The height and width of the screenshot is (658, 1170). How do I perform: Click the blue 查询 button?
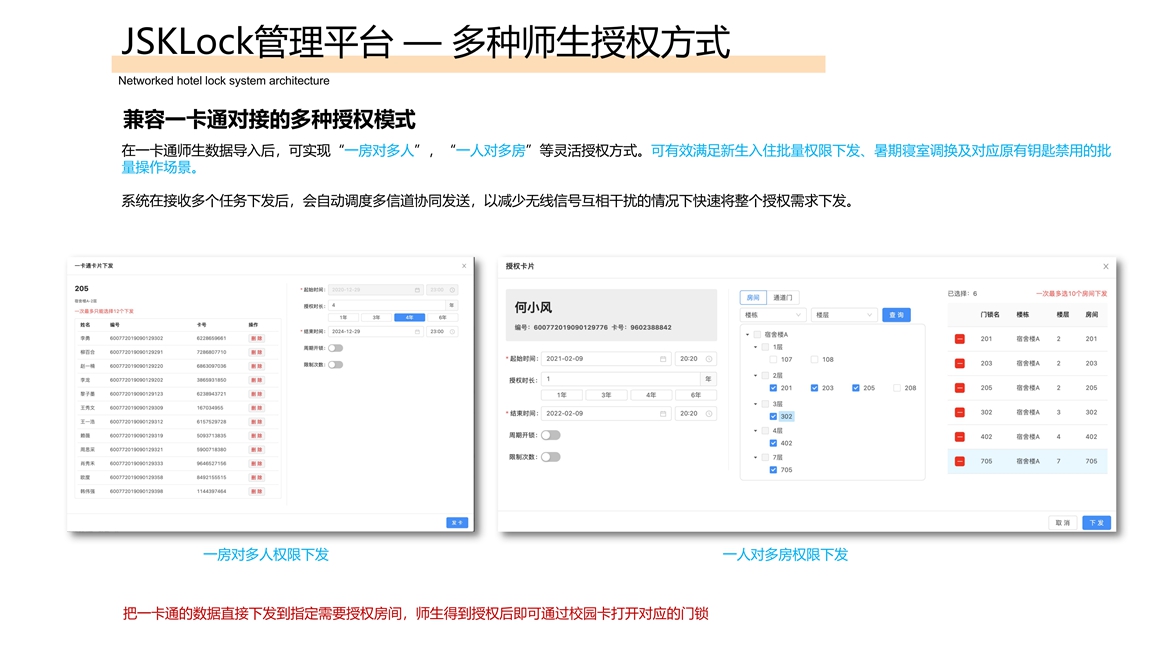pos(896,315)
